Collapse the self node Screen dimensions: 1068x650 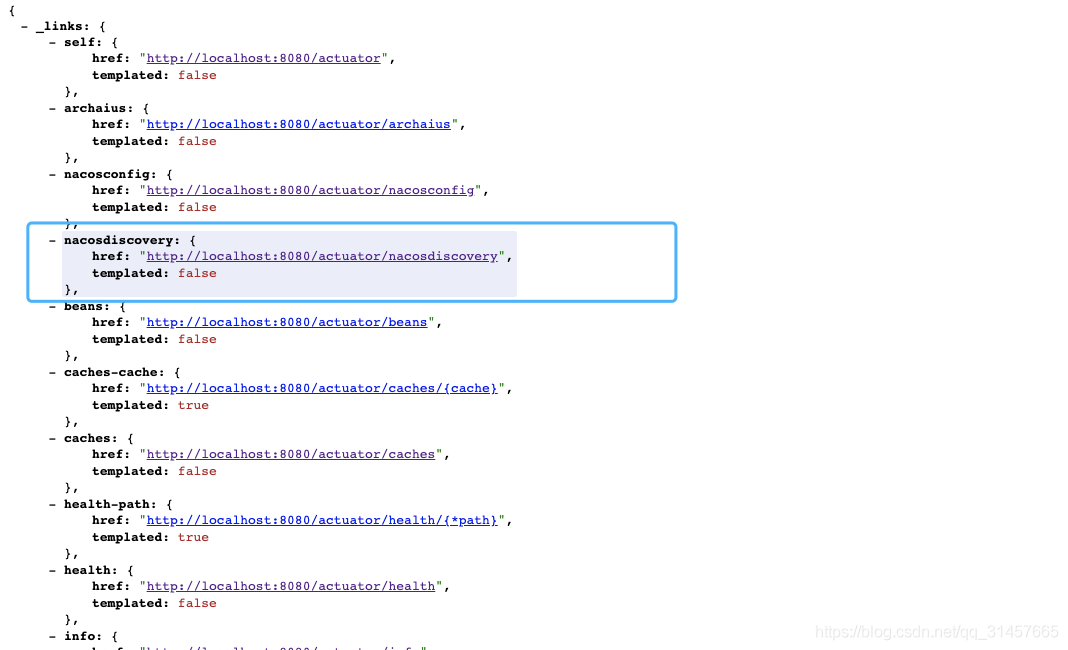pyautogui.click(x=52, y=42)
